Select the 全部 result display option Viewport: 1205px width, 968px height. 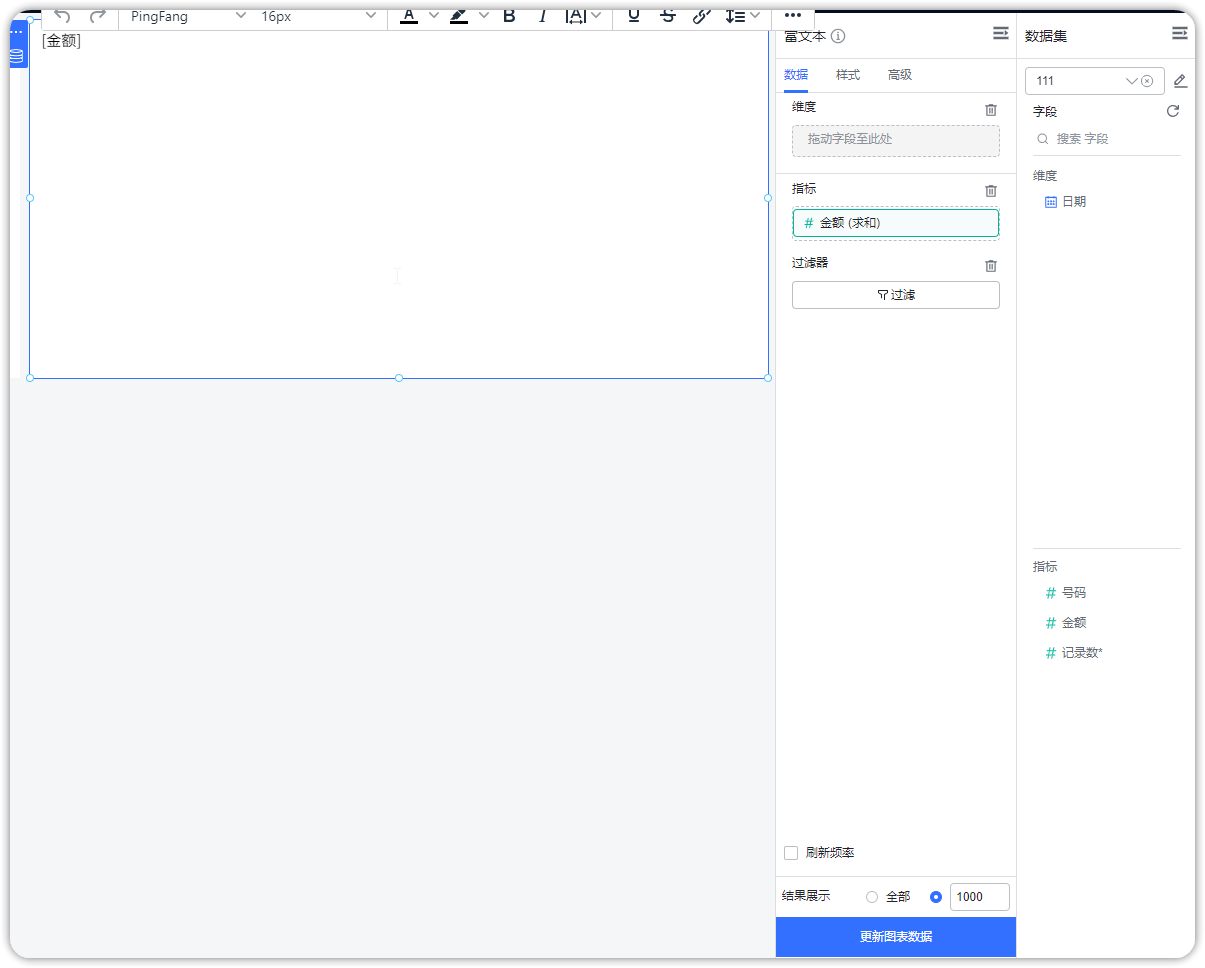[872, 897]
